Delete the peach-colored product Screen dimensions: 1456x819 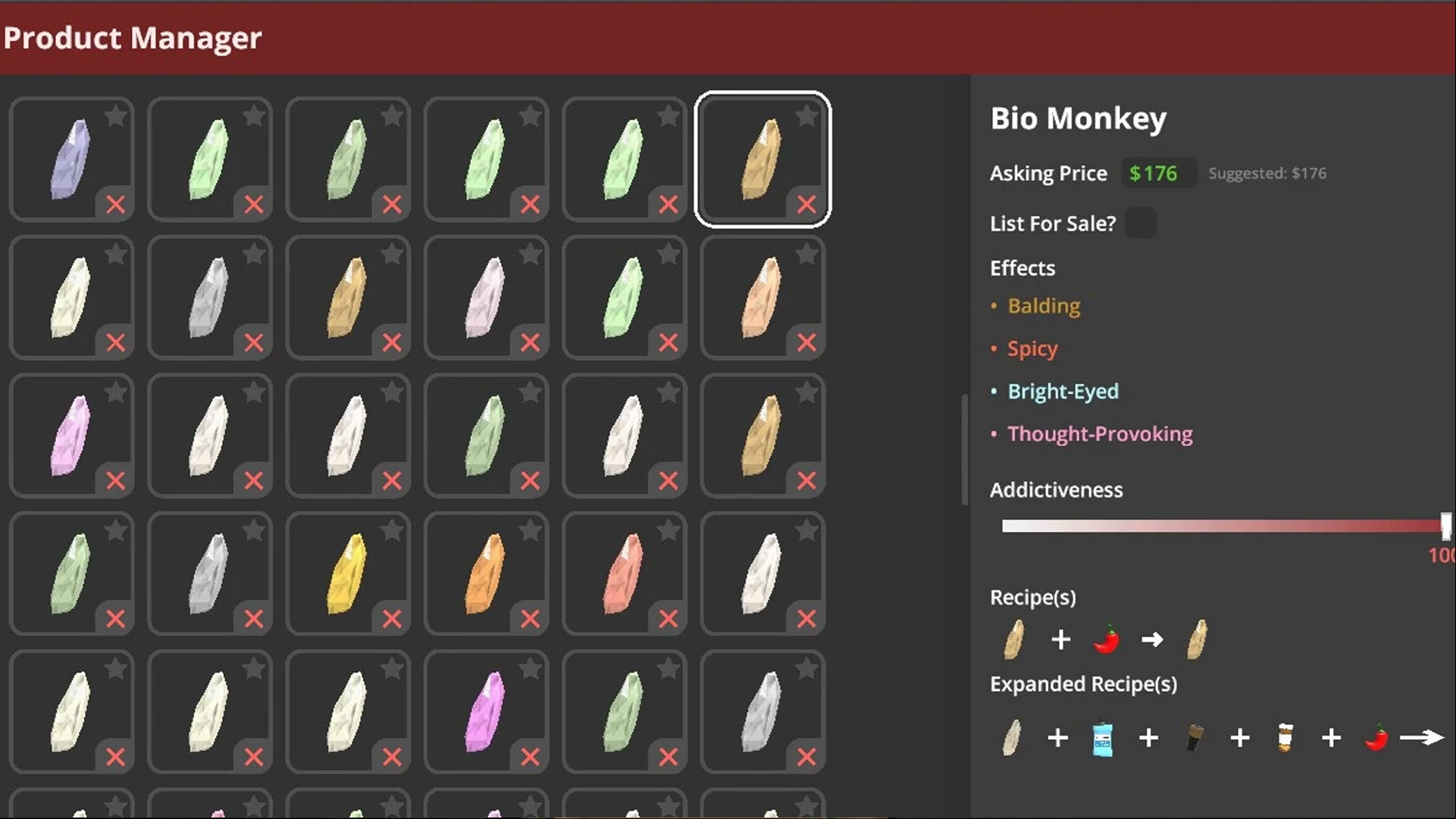pos(806,342)
